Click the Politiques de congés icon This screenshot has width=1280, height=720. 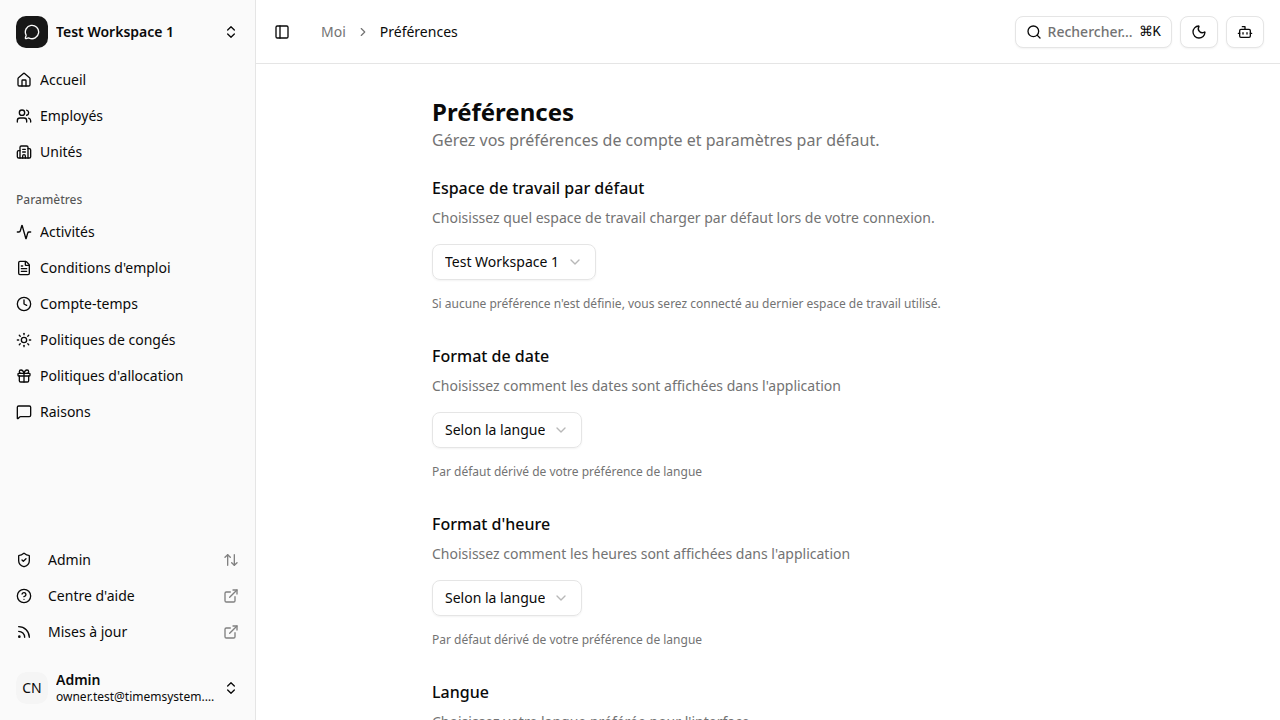click(23, 339)
